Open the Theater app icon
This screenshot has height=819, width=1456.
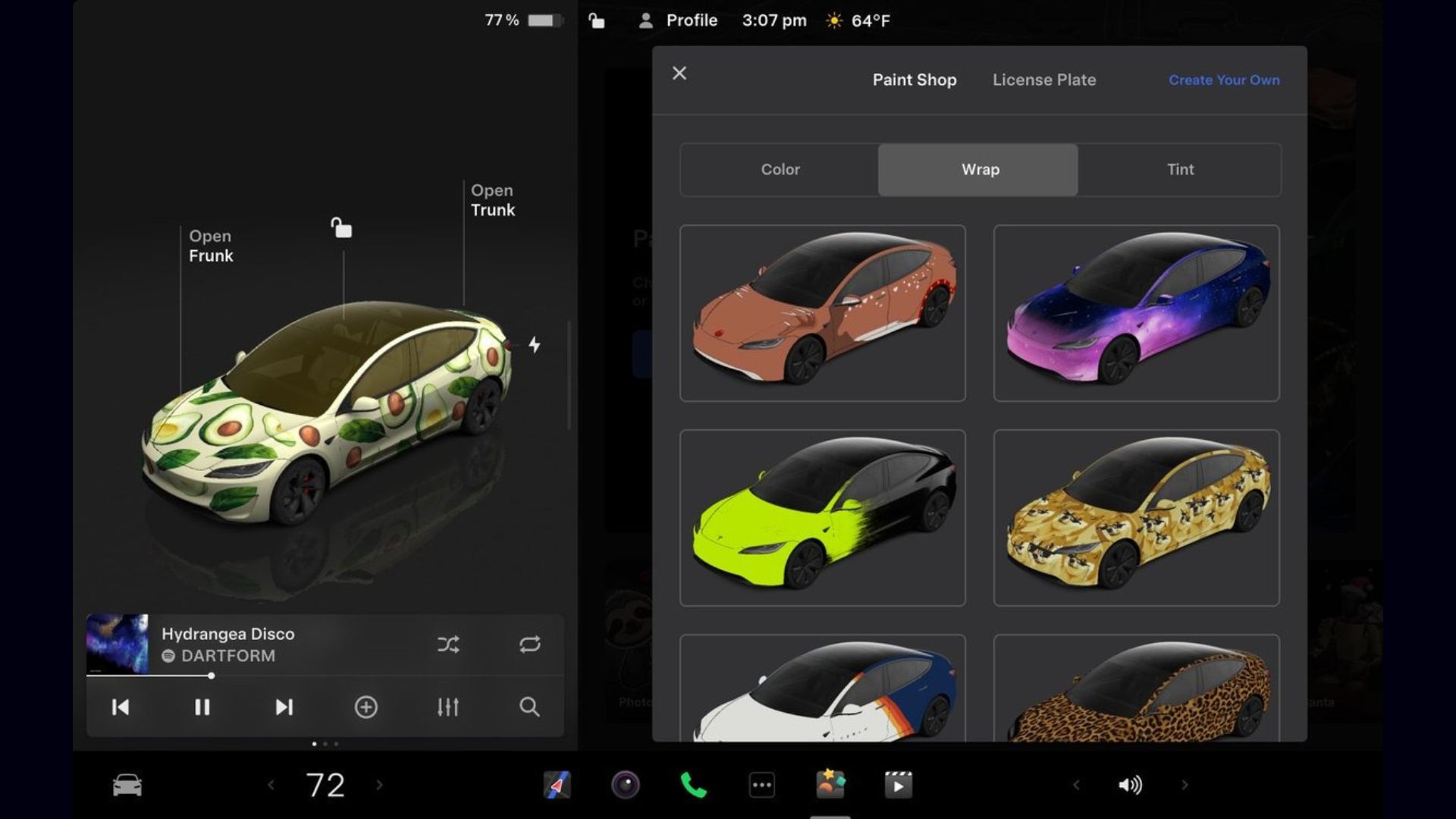click(x=899, y=785)
